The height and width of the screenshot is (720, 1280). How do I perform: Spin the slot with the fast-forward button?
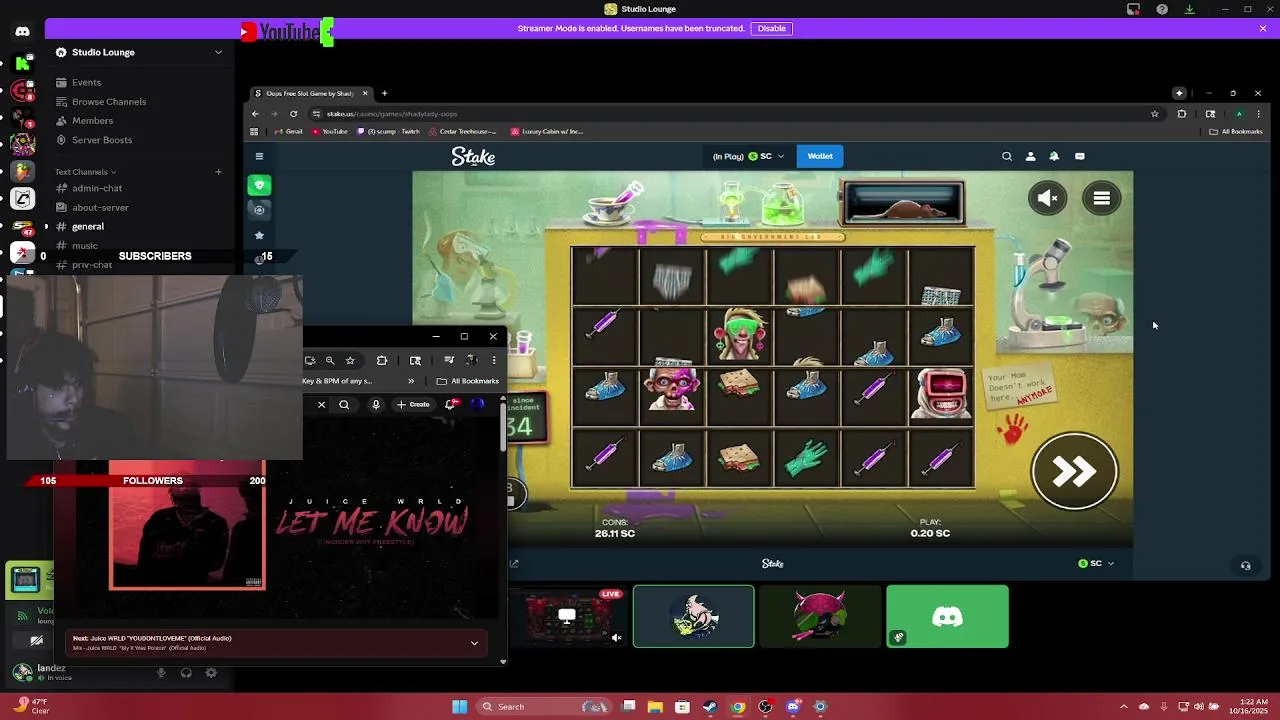tap(1074, 472)
